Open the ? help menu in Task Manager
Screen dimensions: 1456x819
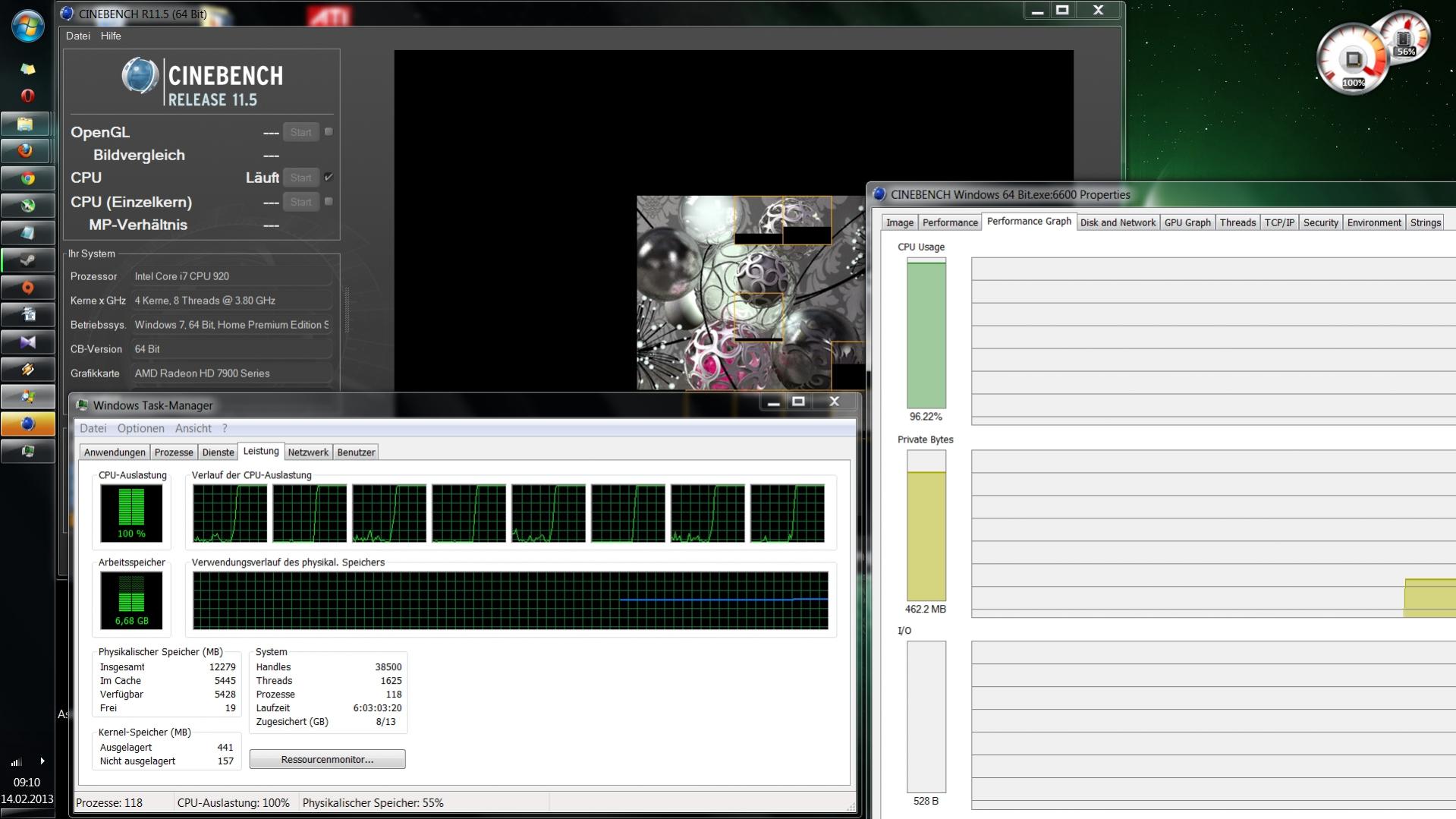click(225, 428)
